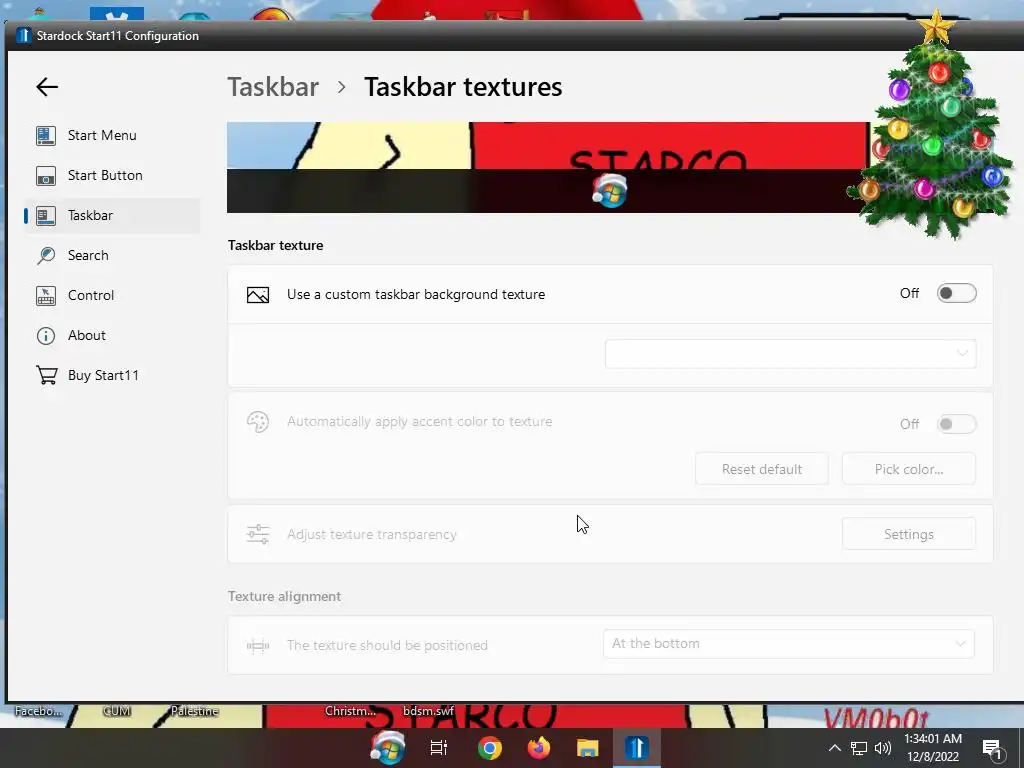
Task: Launch Google Chrome from the taskbar
Action: pyautogui.click(x=490, y=748)
